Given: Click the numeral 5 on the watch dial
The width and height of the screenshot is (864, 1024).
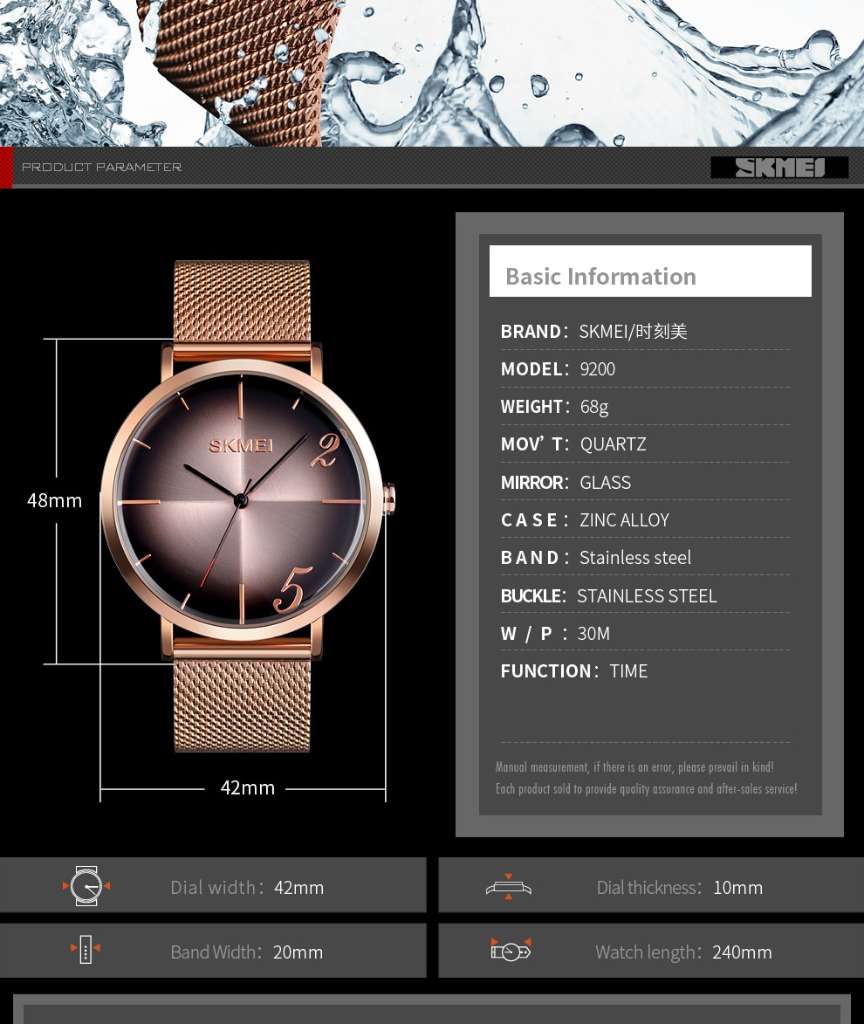Looking at the screenshot, I should pos(292,590).
